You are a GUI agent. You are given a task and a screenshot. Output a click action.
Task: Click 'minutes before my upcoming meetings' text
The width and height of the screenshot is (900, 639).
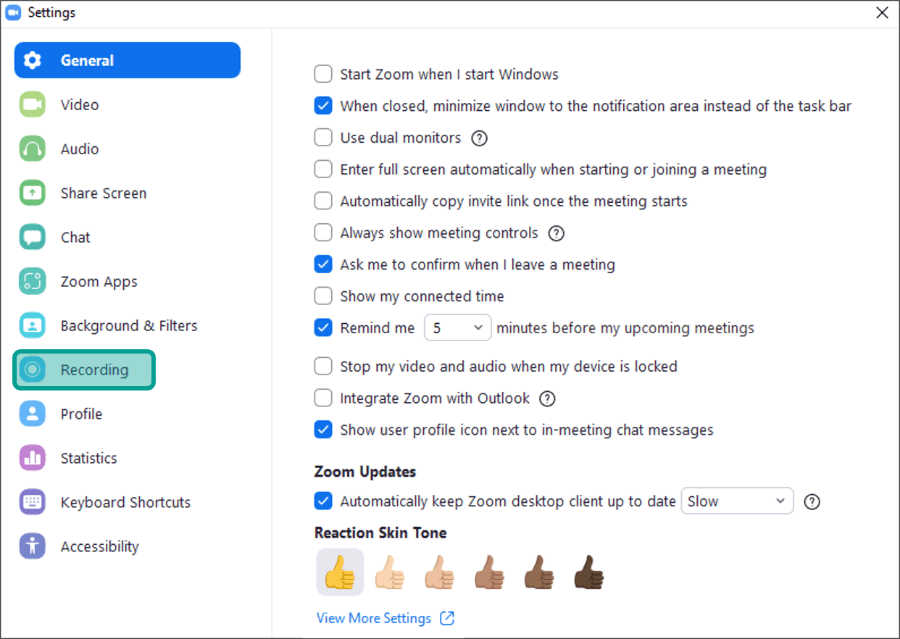coord(625,328)
